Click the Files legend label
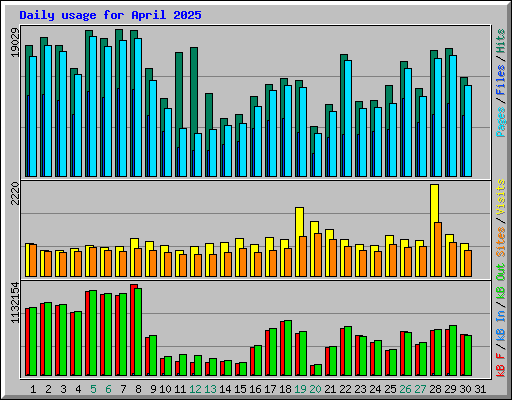The width and height of the screenshot is (512, 400). pos(501,80)
